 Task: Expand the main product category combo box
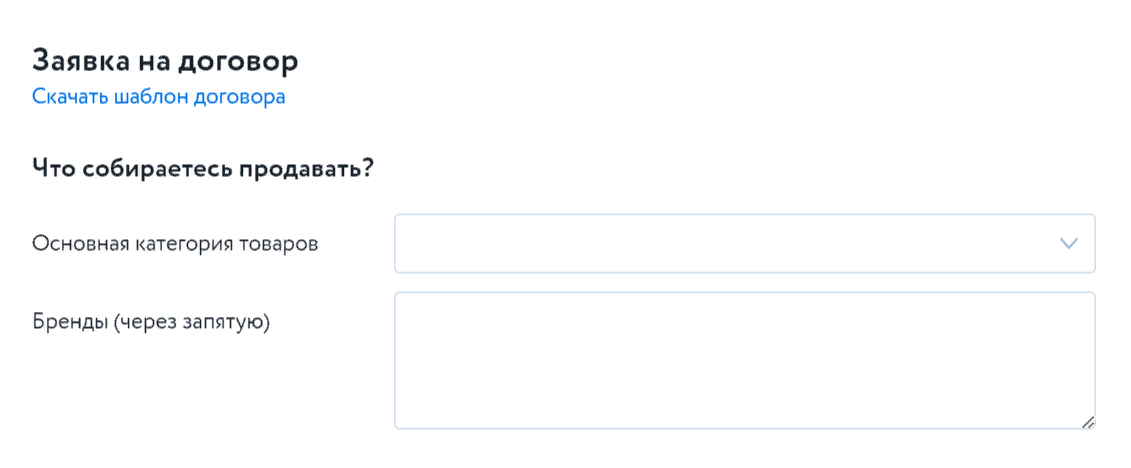point(744,243)
